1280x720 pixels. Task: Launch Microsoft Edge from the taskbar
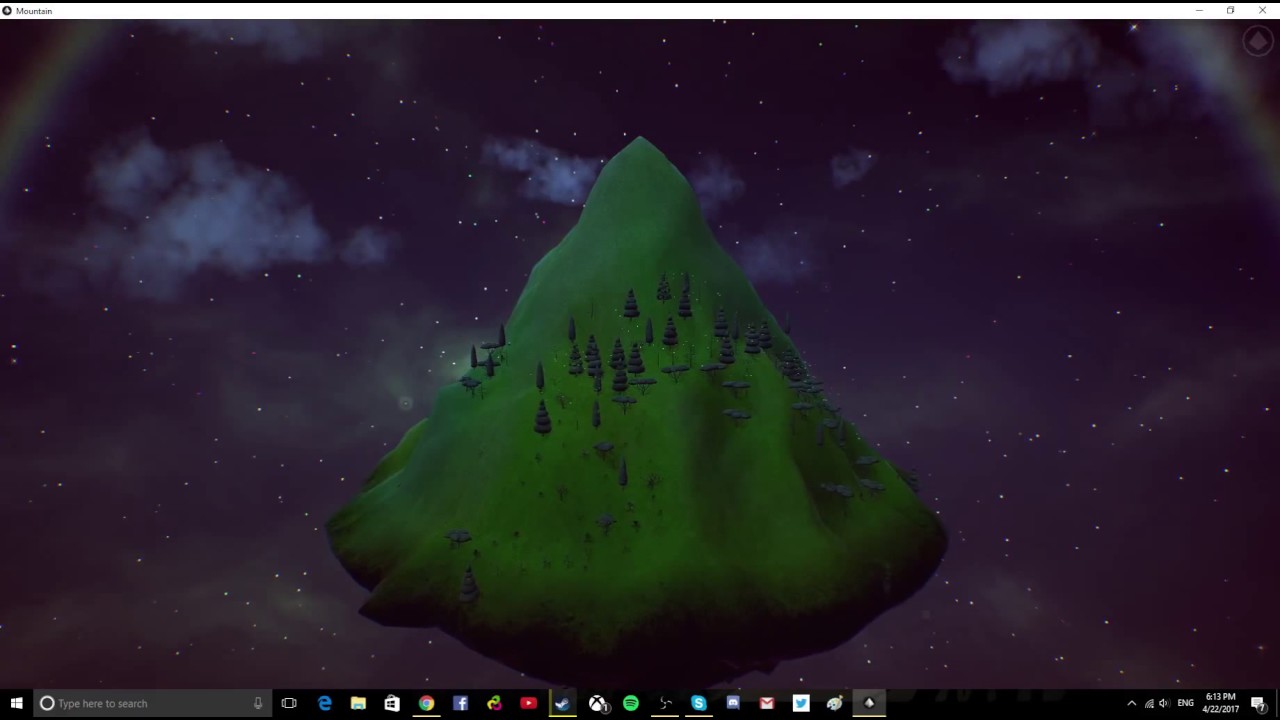(324, 703)
